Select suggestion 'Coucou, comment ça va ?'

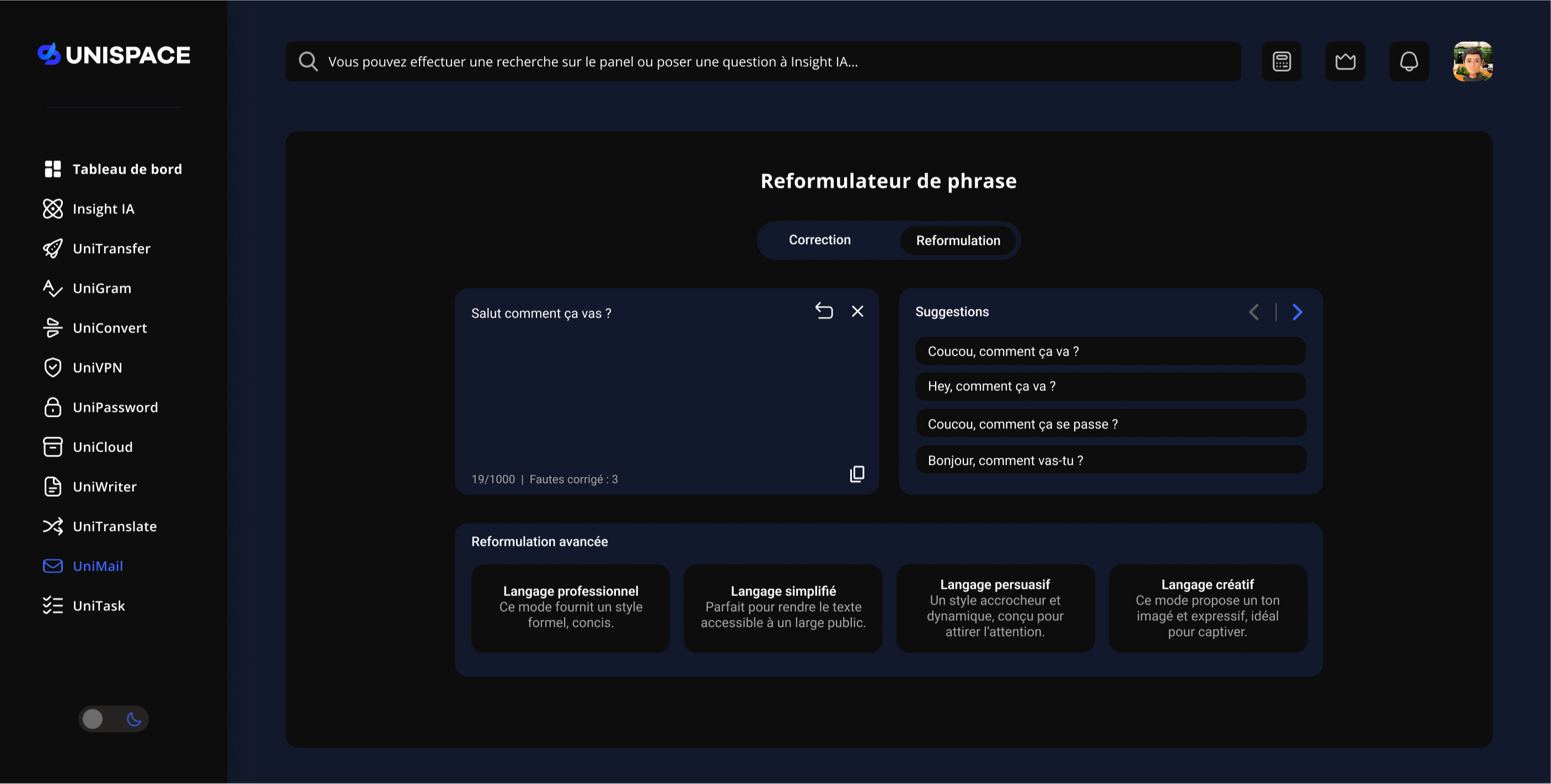(1110, 352)
